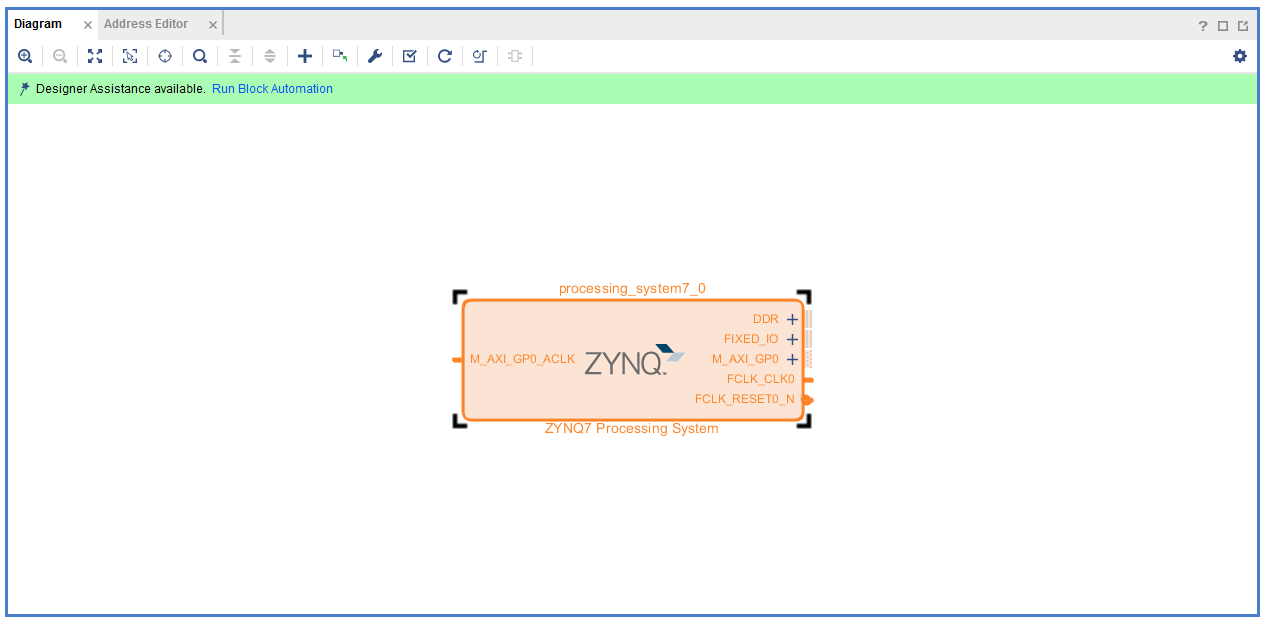The width and height of the screenshot is (1263, 621).
Task: Click the Zoom Fit arrows icon
Action: pyautogui.click(x=95, y=56)
